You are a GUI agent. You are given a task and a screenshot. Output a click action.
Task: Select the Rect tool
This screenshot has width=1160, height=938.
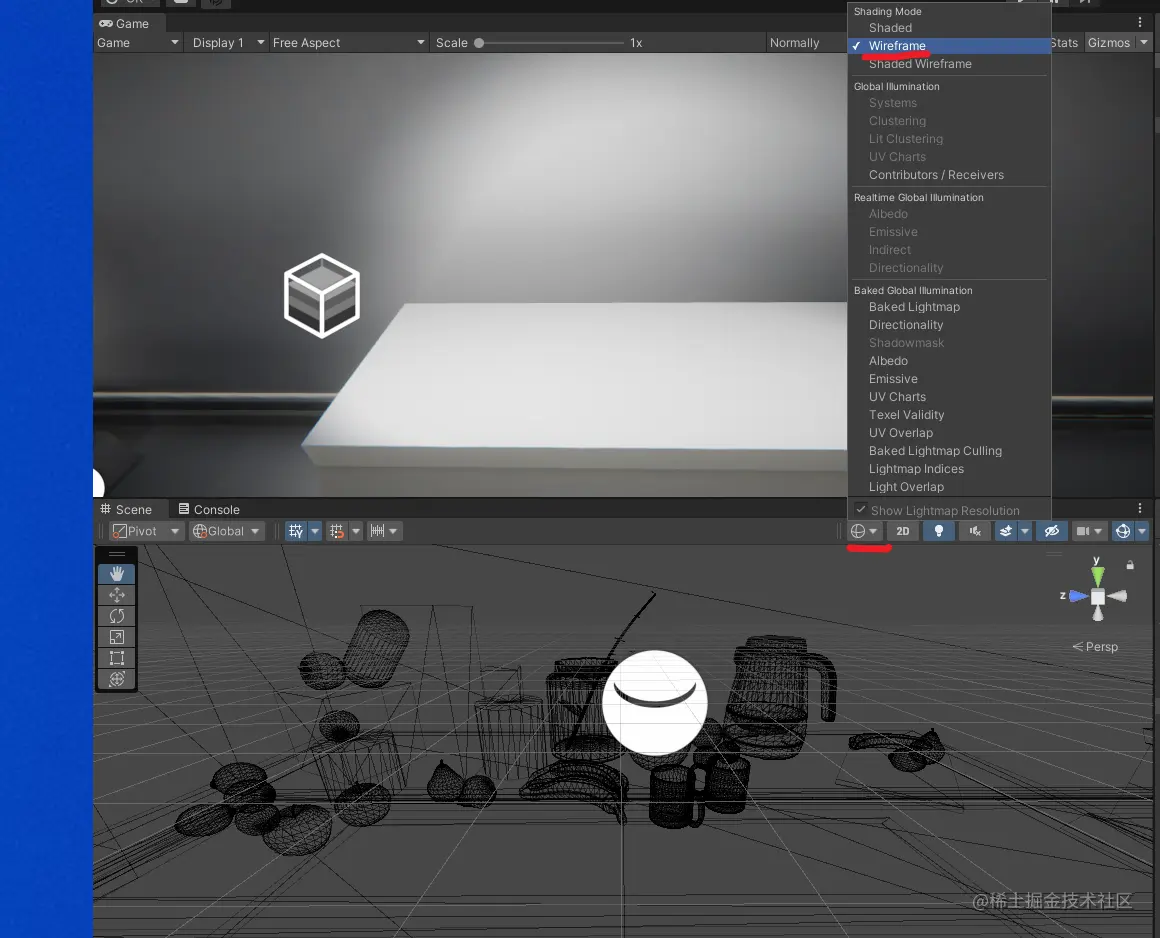point(117,658)
